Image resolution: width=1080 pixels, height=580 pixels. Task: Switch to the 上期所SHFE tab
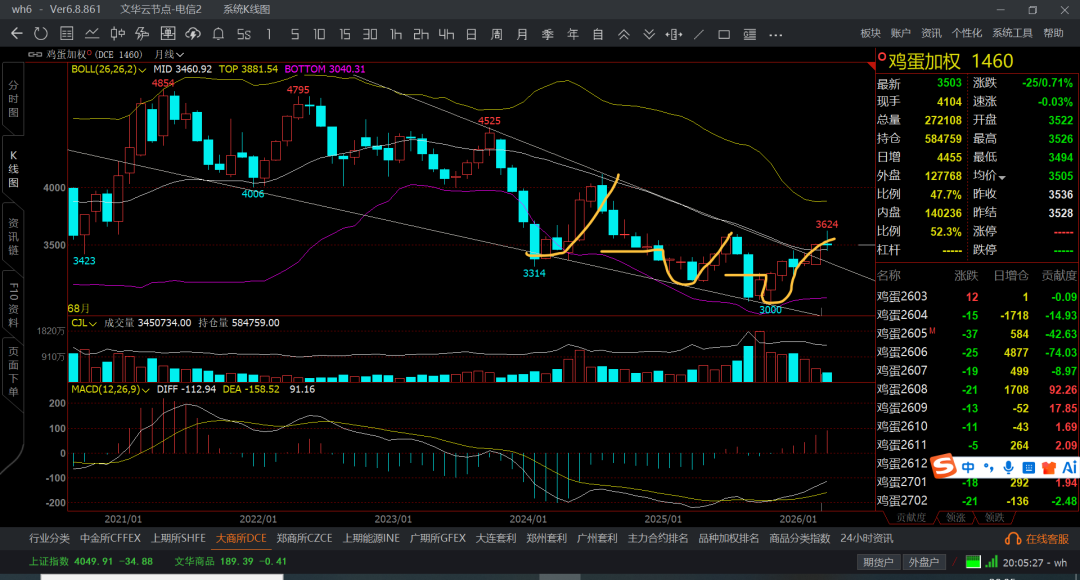pyautogui.click(x=178, y=538)
